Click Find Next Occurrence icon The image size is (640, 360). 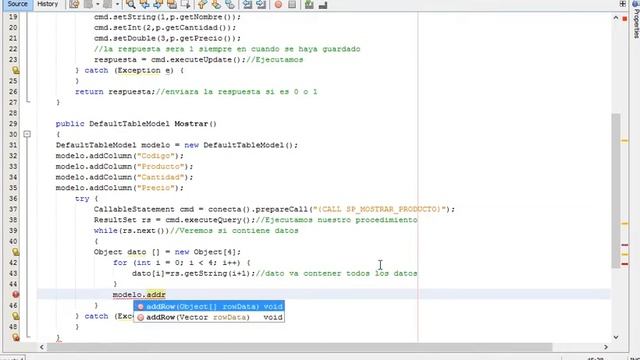(x=158, y=4)
